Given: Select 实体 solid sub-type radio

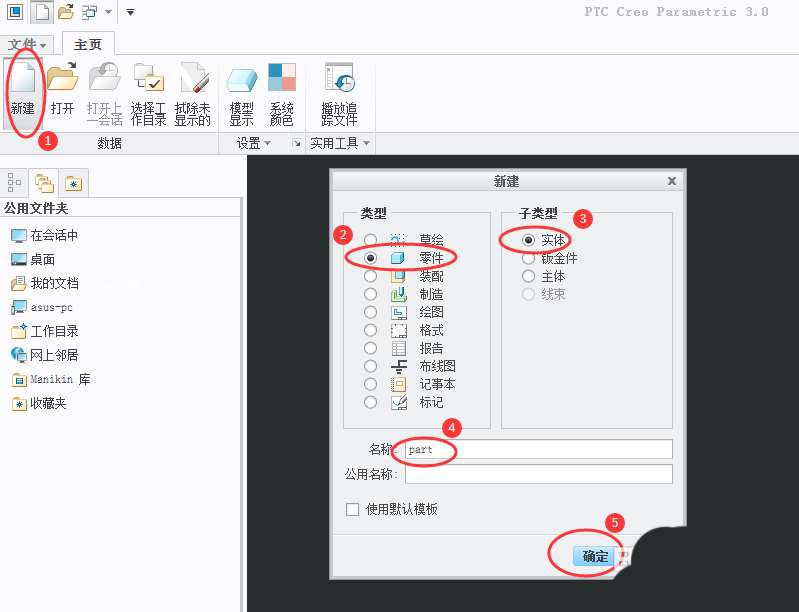Looking at the screenshot, I should (528, 240).
